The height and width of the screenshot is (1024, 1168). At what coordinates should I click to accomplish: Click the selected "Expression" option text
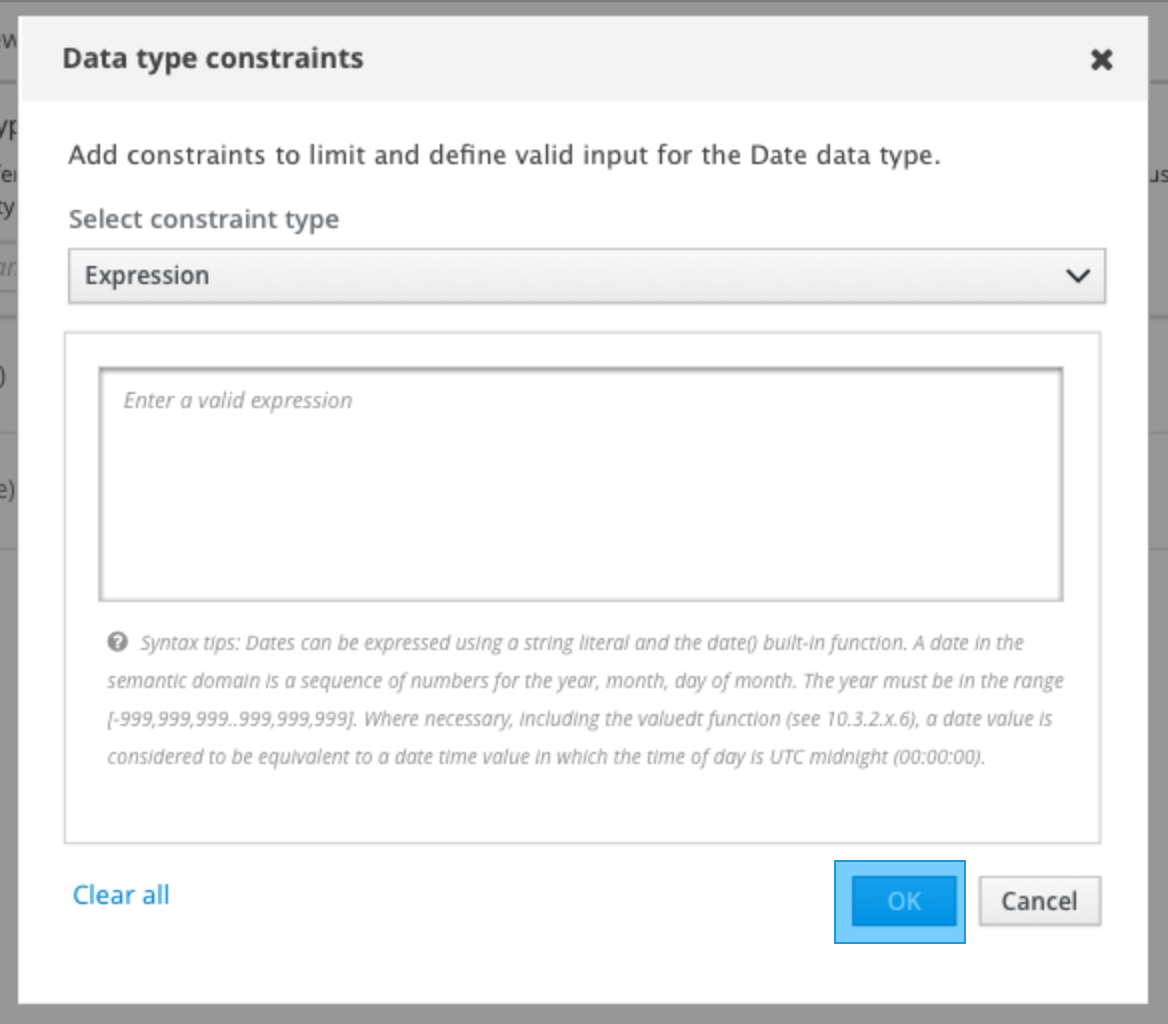click(147, 276)
